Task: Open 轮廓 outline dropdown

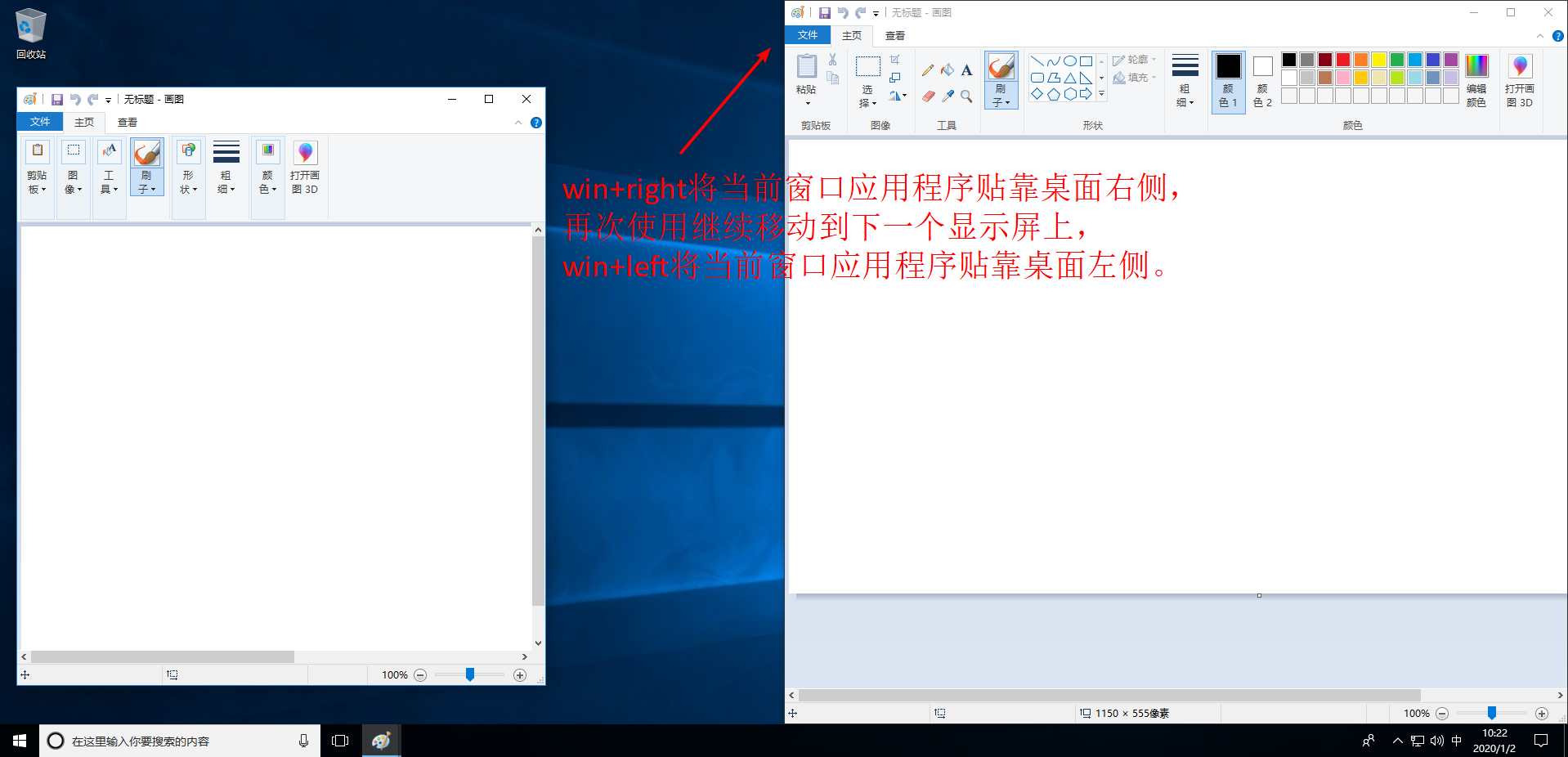Action: [1135, 60]
